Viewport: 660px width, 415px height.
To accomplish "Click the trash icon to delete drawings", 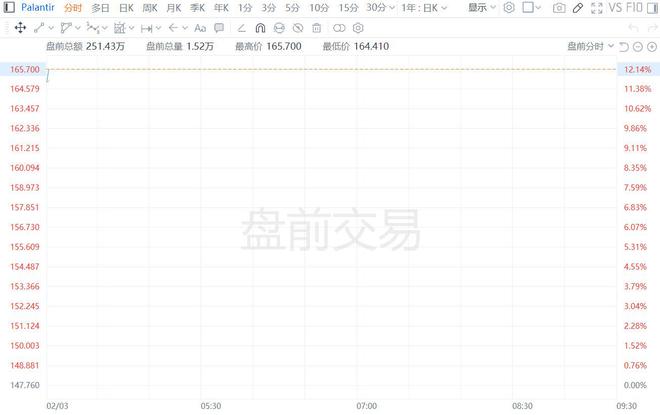I will (318, 27).
